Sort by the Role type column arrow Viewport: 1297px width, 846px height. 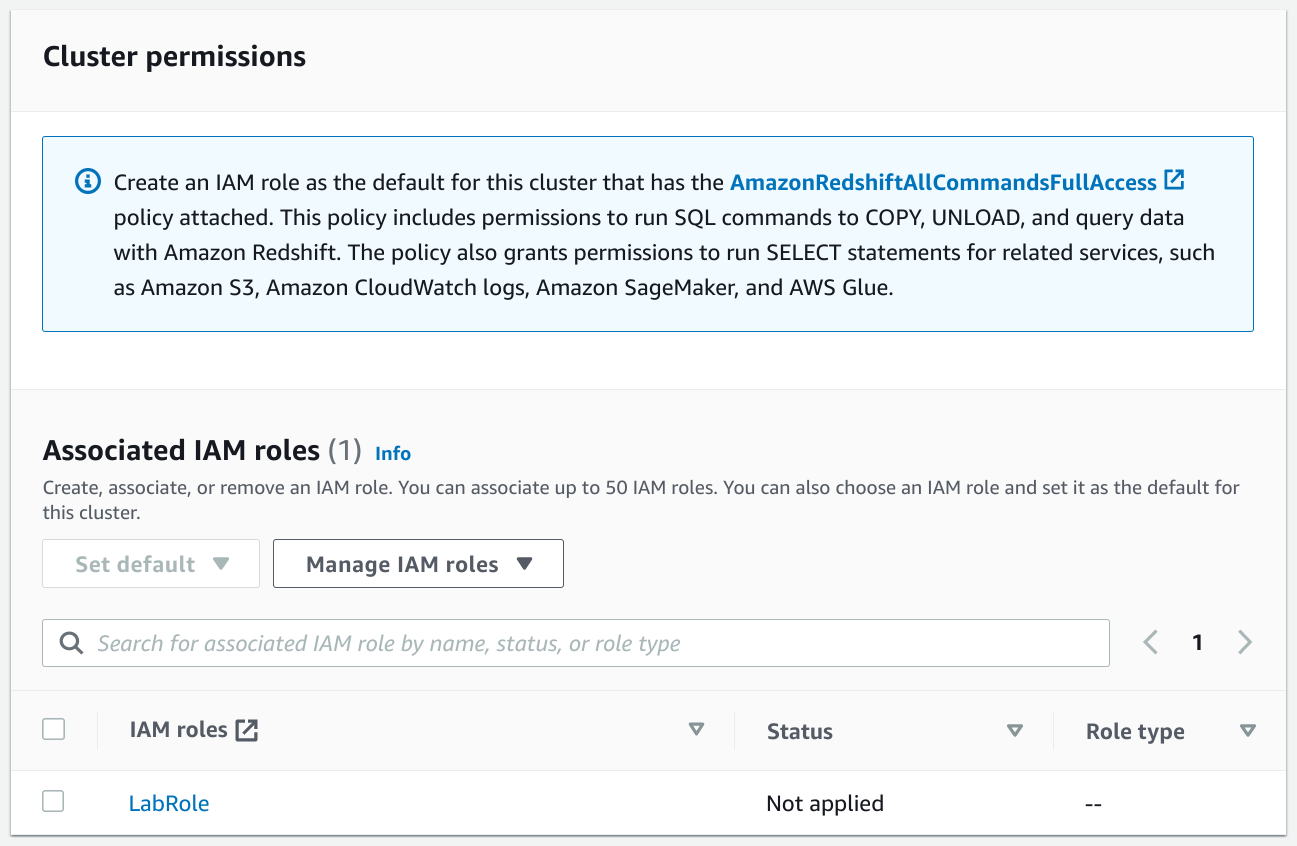(x=1247, y=731)
